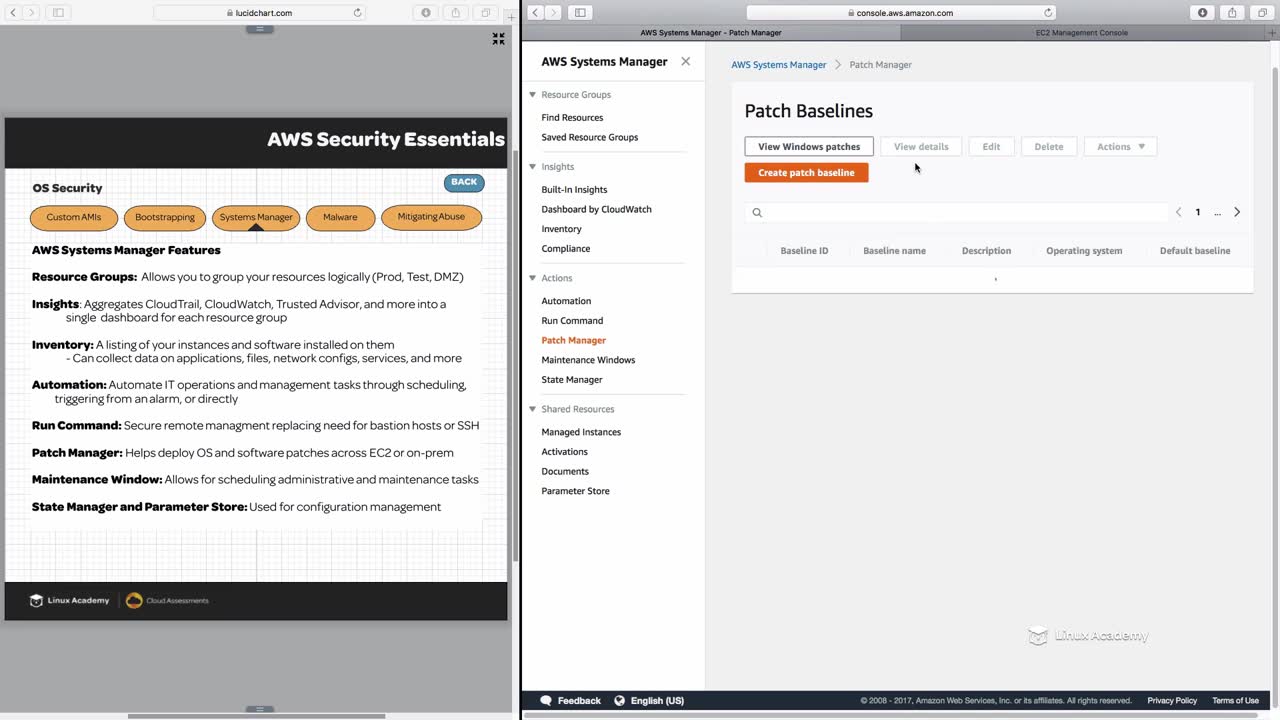Open Managed Instances in the sidebar
The height and width of the screenshot is (720, 1280).
[x=581, y=432]
